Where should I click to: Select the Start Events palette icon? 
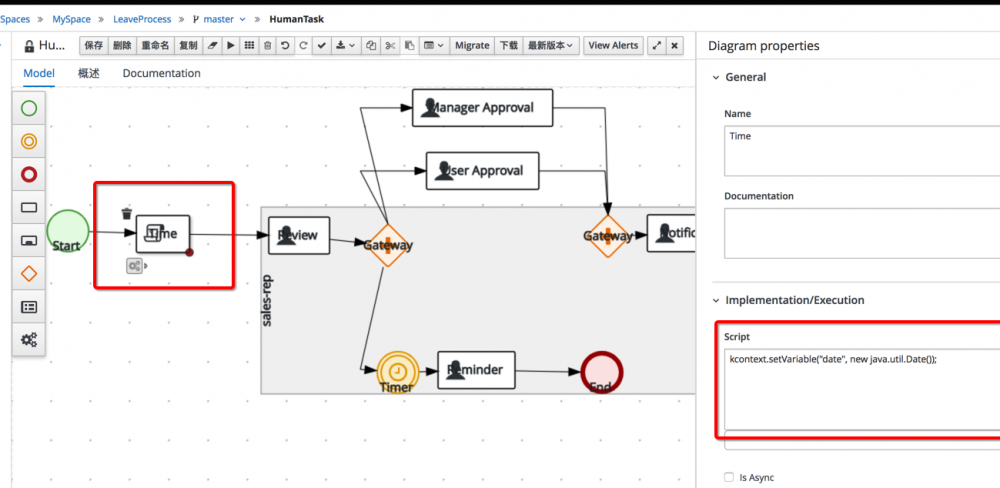click(29, 108)
